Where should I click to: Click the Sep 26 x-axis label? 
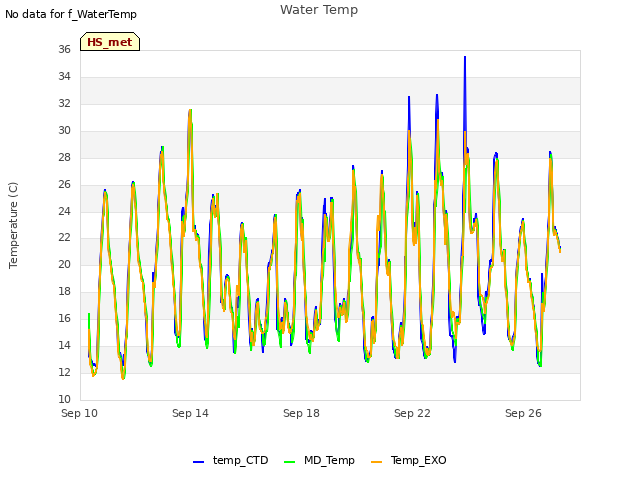coord(523,413)
